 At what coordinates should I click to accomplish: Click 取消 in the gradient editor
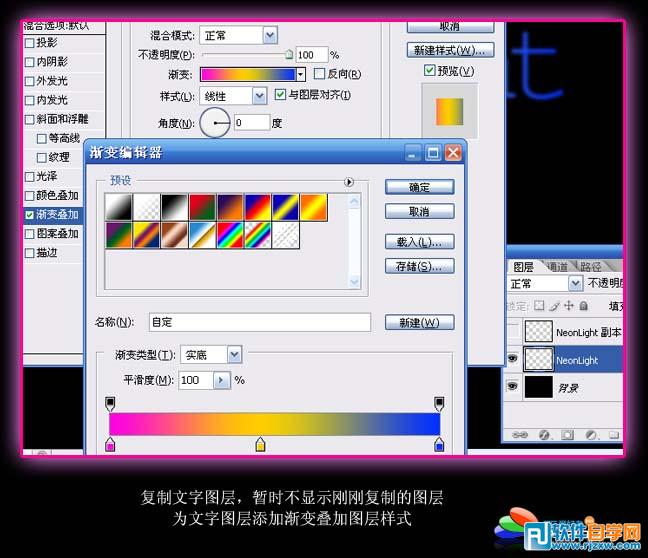coord(419,212)
